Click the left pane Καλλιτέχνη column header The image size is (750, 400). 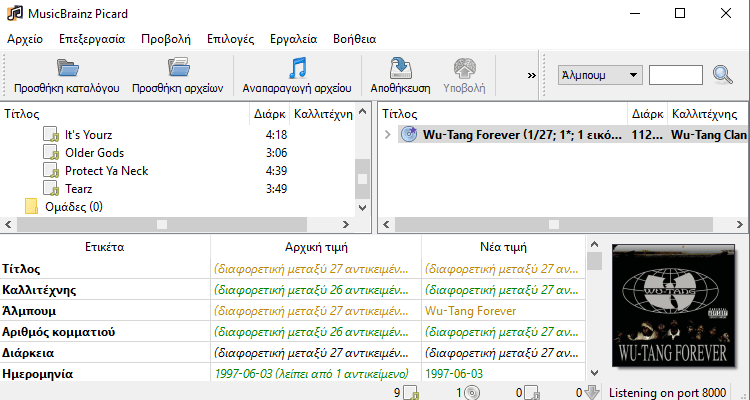point(323,114)
